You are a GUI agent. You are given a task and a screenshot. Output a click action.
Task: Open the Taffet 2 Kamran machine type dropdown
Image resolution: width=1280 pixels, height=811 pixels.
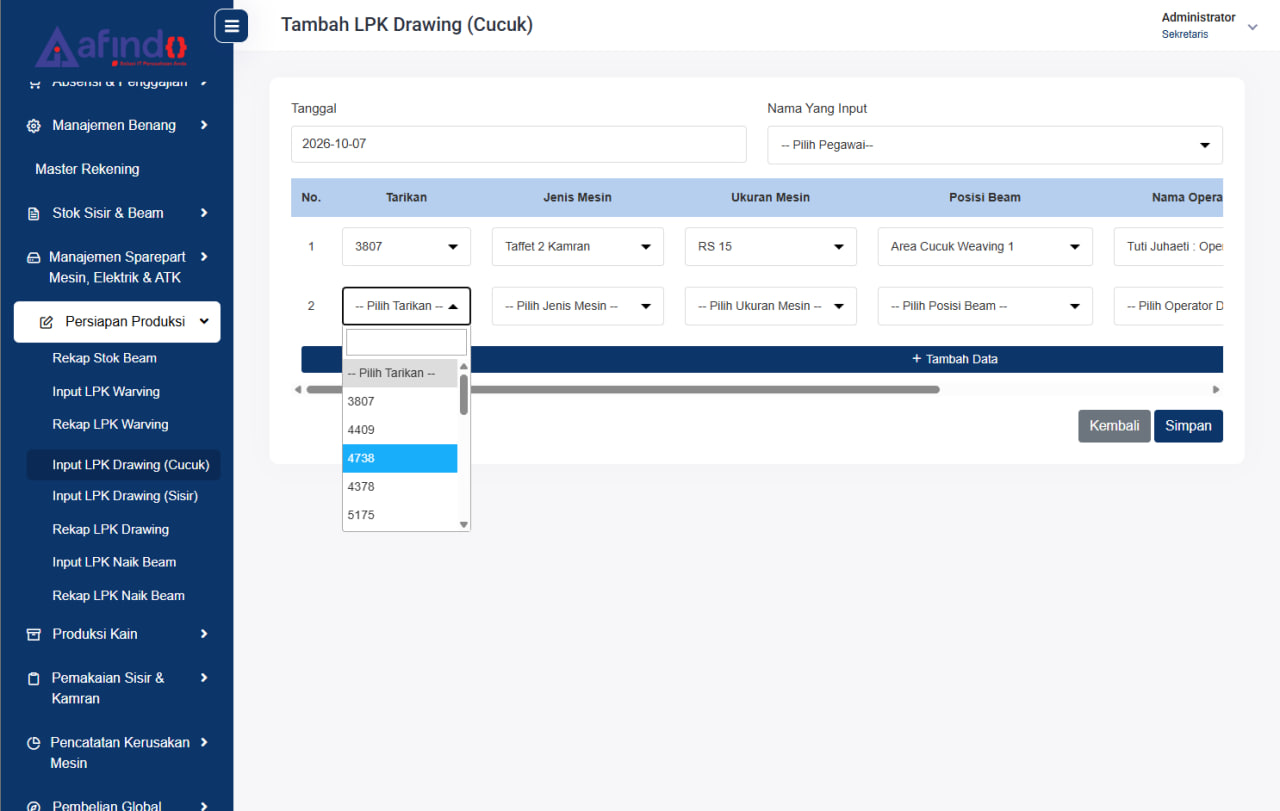coord(578,246)
